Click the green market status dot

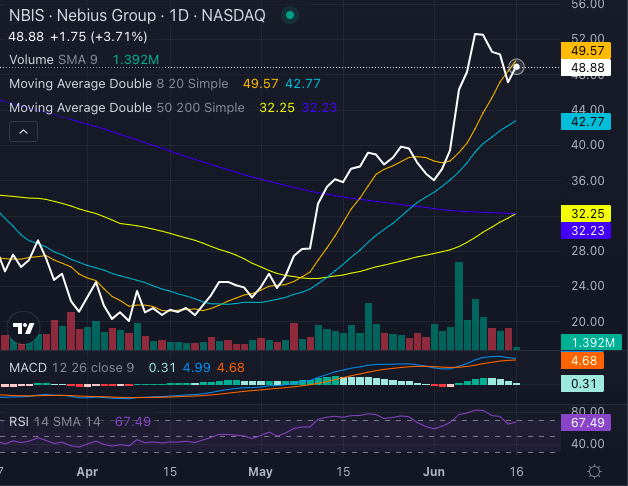pos(290,16)
